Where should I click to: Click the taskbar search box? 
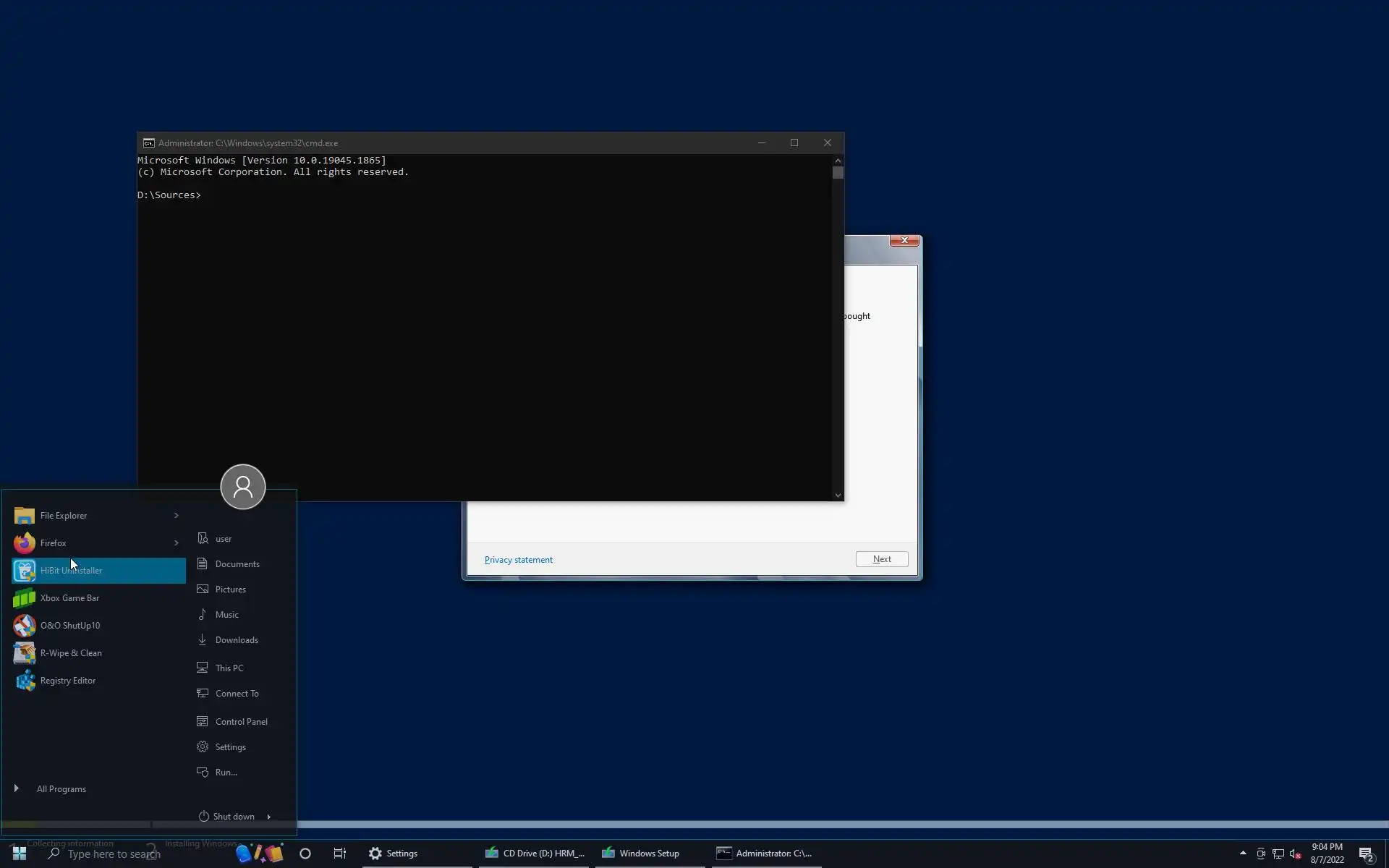pos(114,854)
